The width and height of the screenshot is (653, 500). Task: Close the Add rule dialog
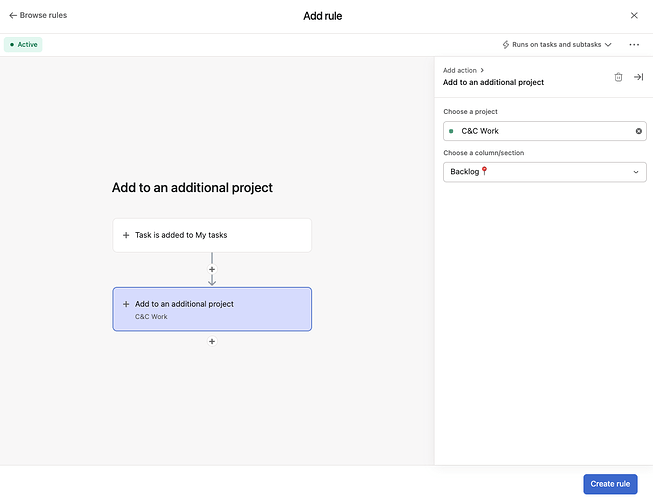pos(634,16)
